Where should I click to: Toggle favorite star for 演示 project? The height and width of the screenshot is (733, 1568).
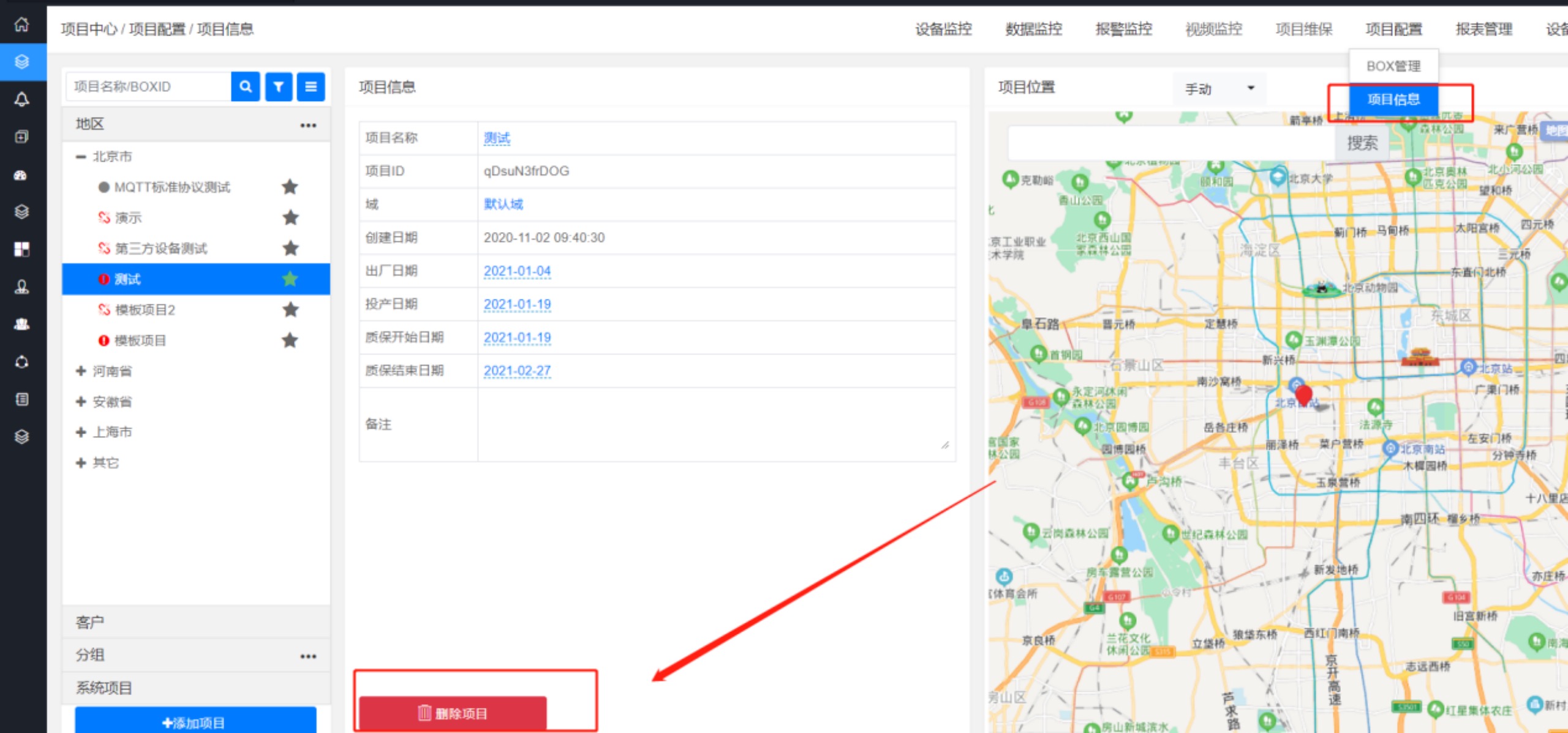coord(290,217)
